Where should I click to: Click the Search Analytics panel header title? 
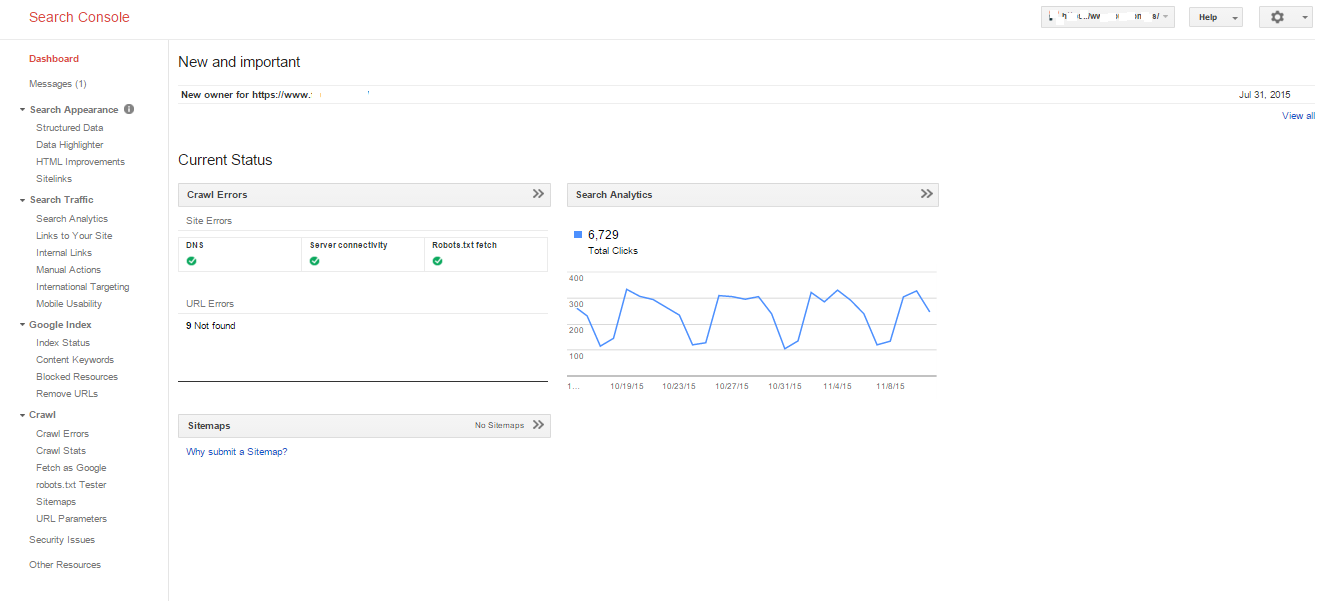(x=614, y=195)
